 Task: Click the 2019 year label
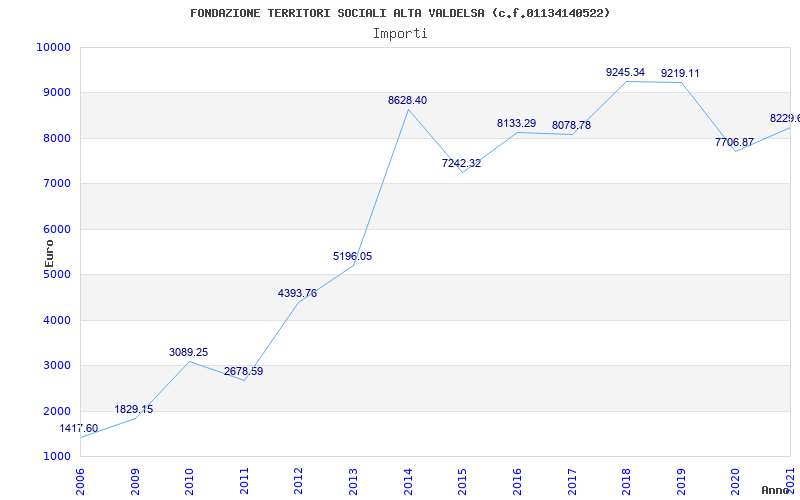point(681,481)
